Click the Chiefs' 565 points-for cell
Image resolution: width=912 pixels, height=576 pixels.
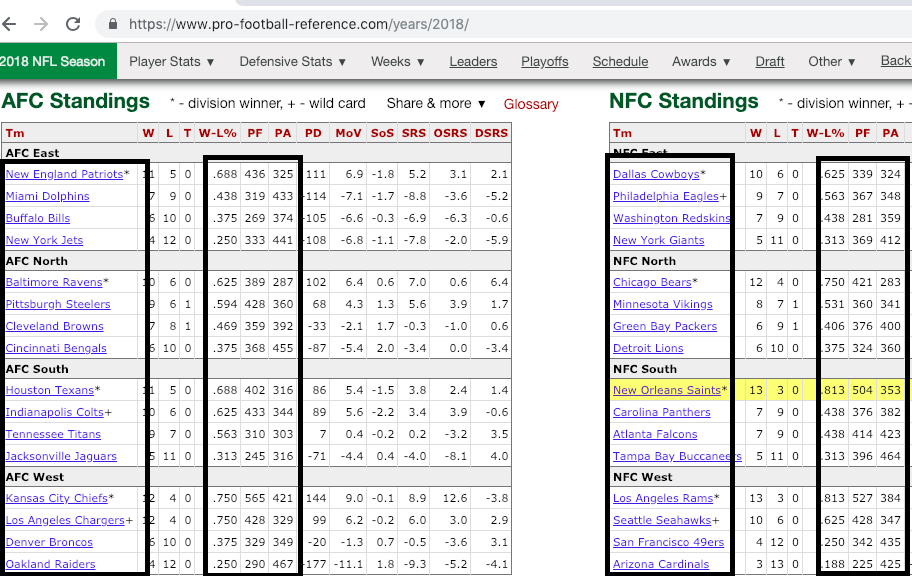click(255, 499)
